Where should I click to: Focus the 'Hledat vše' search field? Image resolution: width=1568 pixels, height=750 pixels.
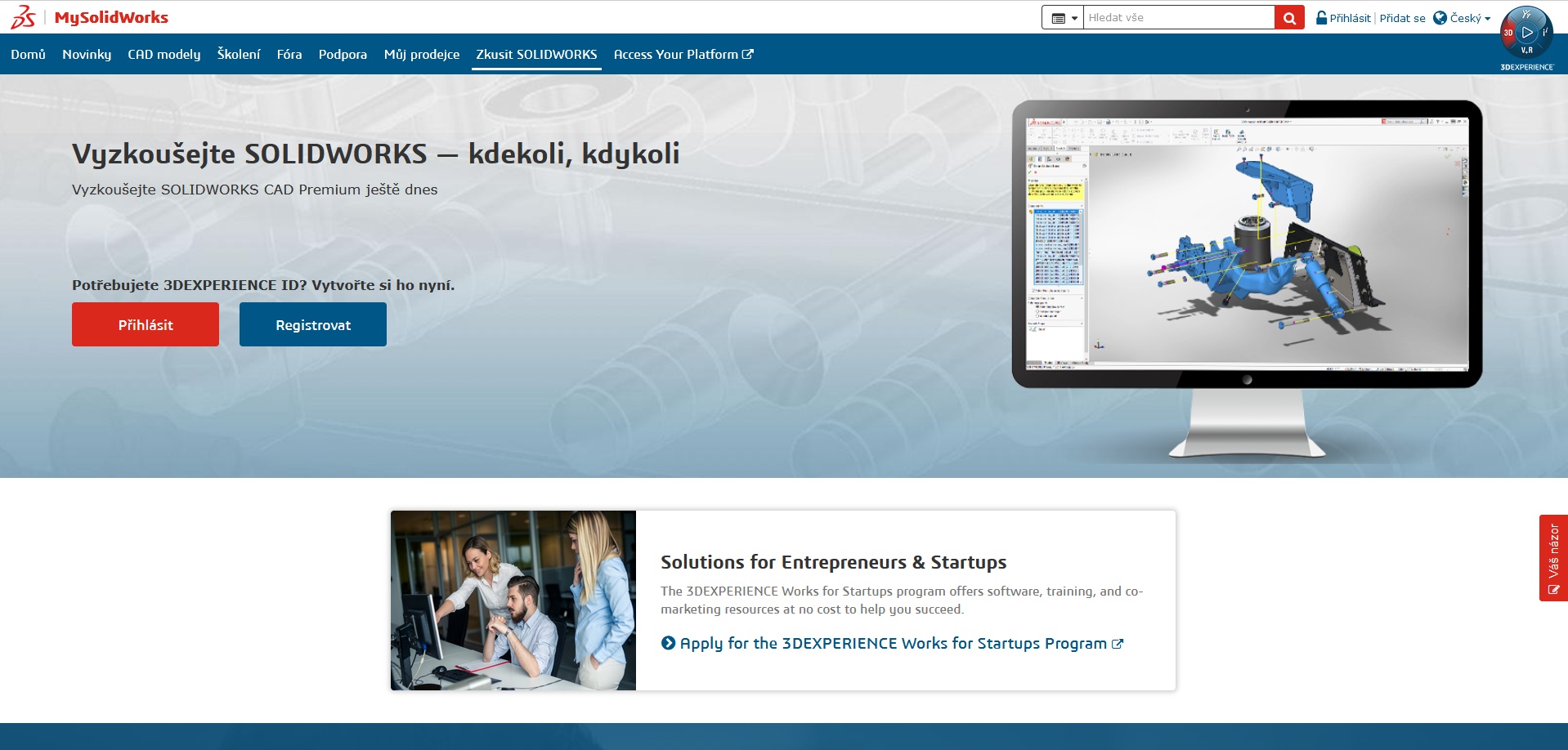[1179, 17]
